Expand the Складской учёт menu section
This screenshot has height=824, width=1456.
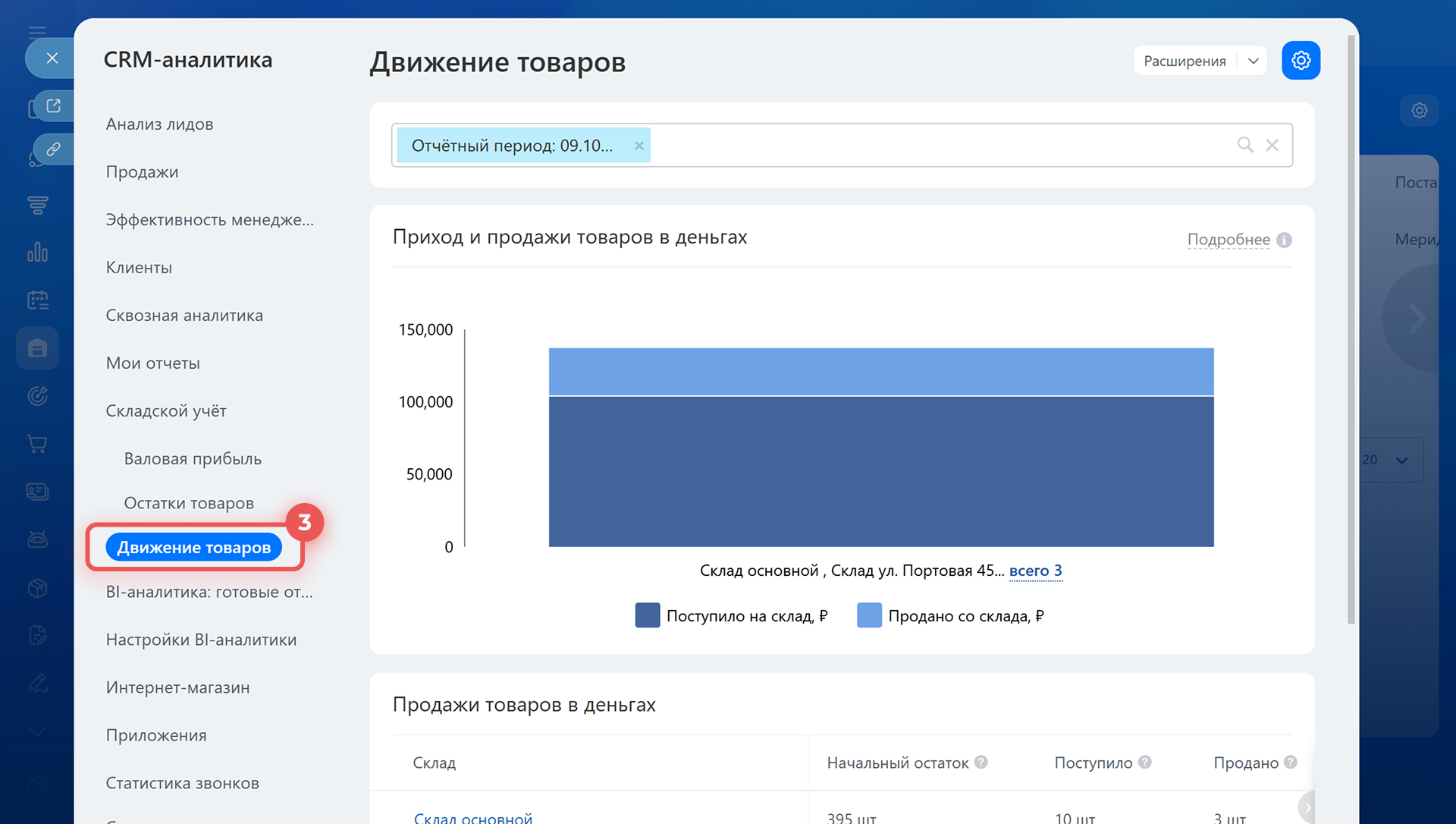pos(166,410)
